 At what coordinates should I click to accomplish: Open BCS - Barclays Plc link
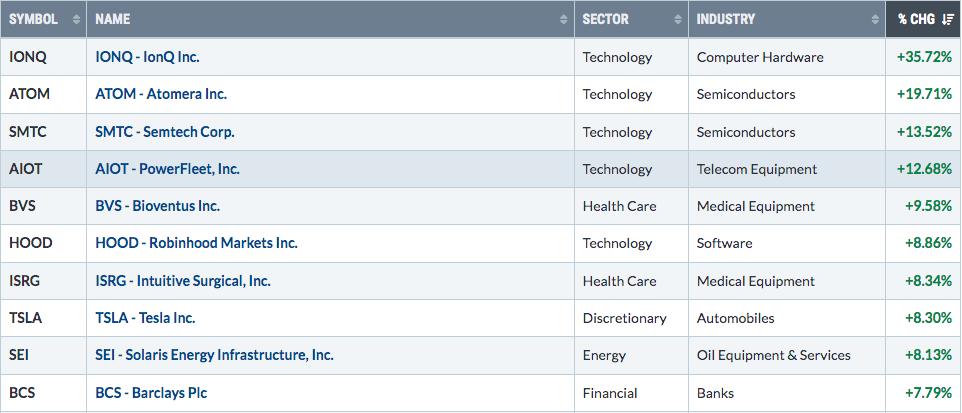(151, 393)
